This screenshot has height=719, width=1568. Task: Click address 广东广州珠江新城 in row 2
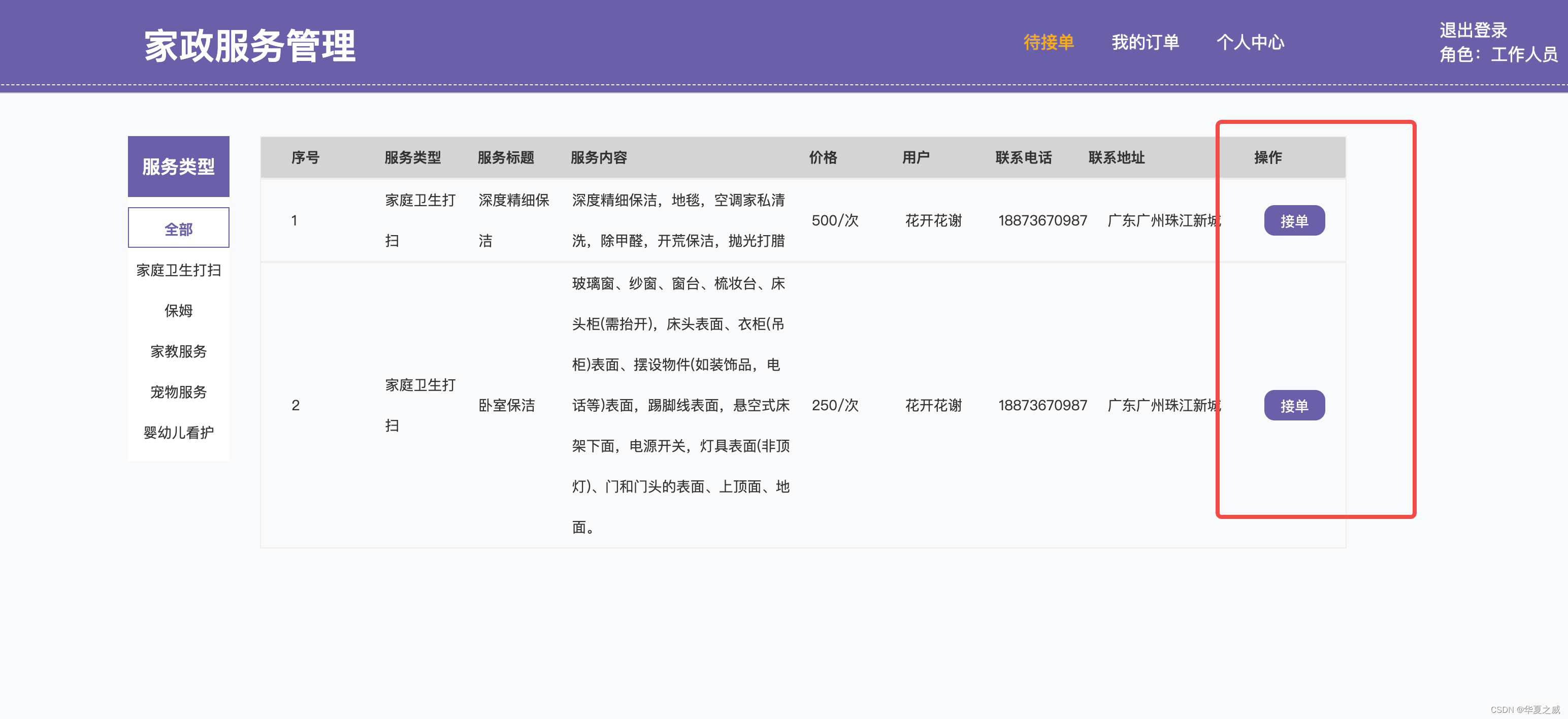(1164, 406)
